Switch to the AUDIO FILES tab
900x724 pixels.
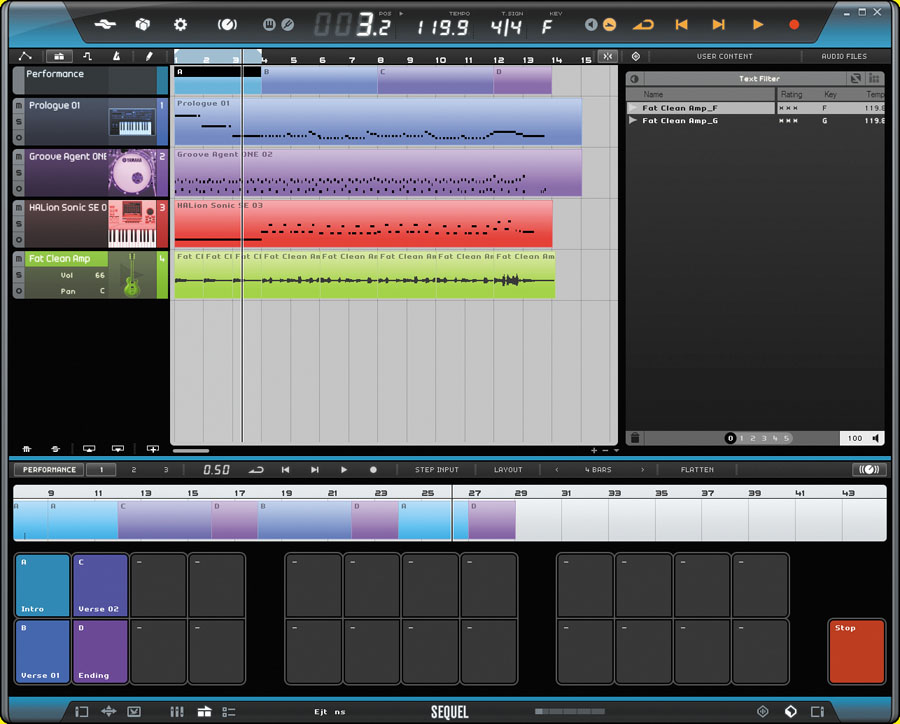[x=843, y=56]
